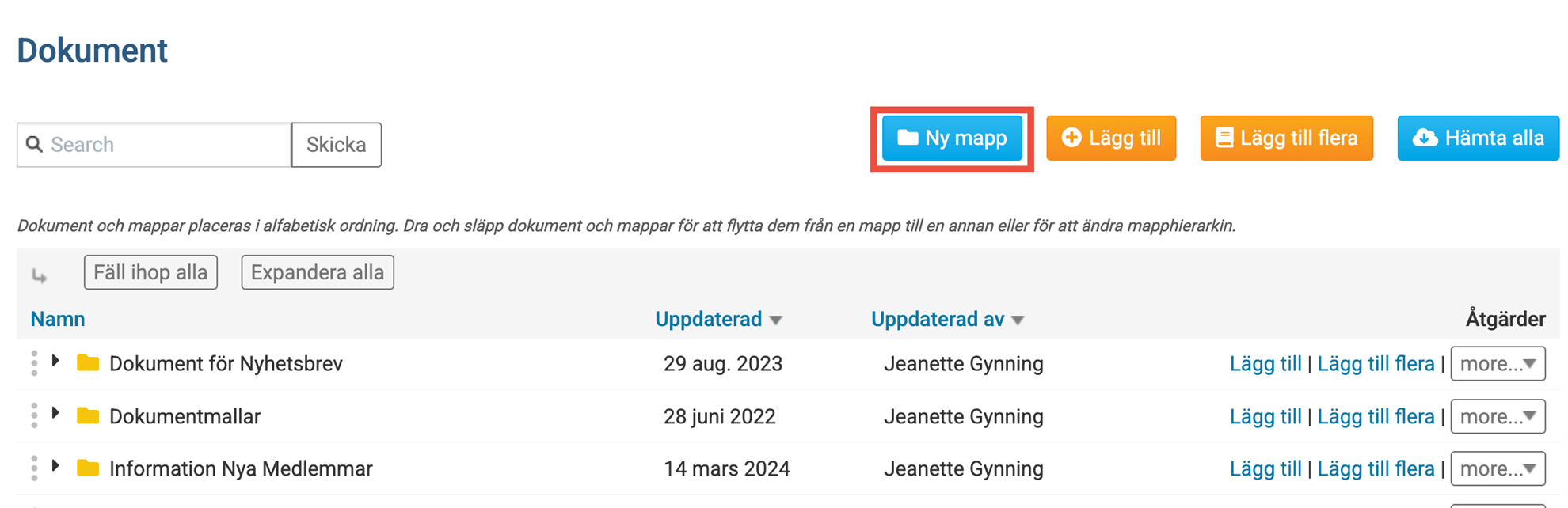Viewport: 1568px width, 508px height.
Task: Download all with Hämta alla button
Action: pyautogui.click(x=1478, y=138)
